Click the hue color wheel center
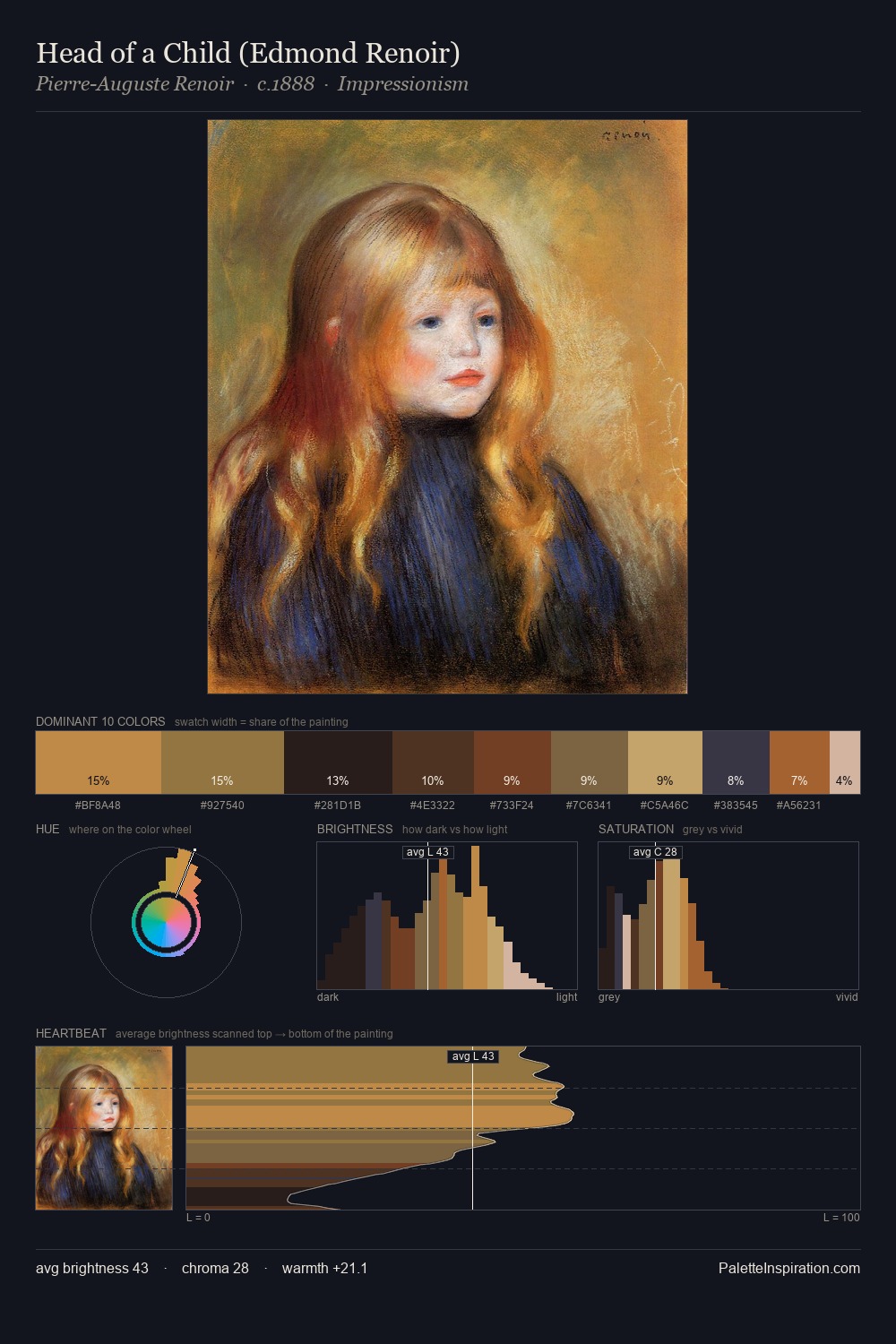Image resolution: width=896 pixels, height=1344 pixels. pyautogui.click(x=166, y=922)
